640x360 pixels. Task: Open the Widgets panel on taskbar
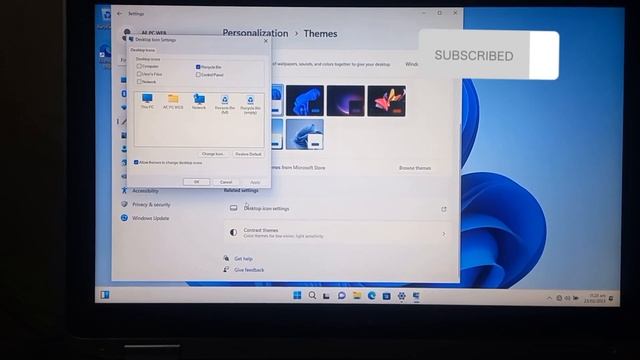point(105,295)
